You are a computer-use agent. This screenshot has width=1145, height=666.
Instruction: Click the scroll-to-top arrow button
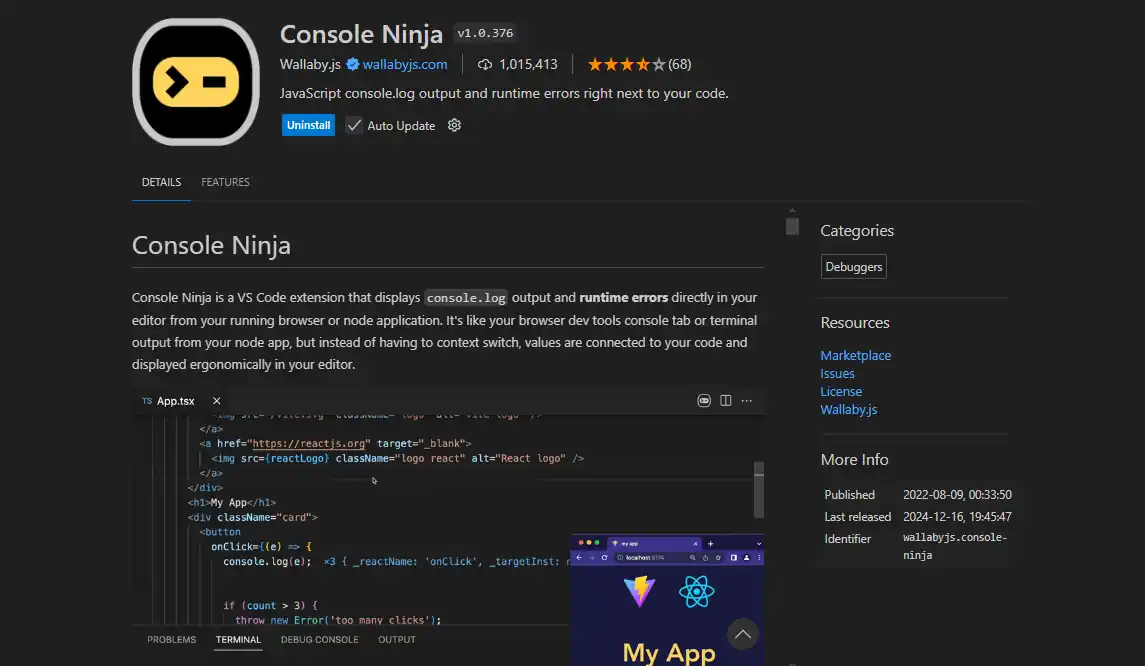pyautogui.click(x=743, y=634)
